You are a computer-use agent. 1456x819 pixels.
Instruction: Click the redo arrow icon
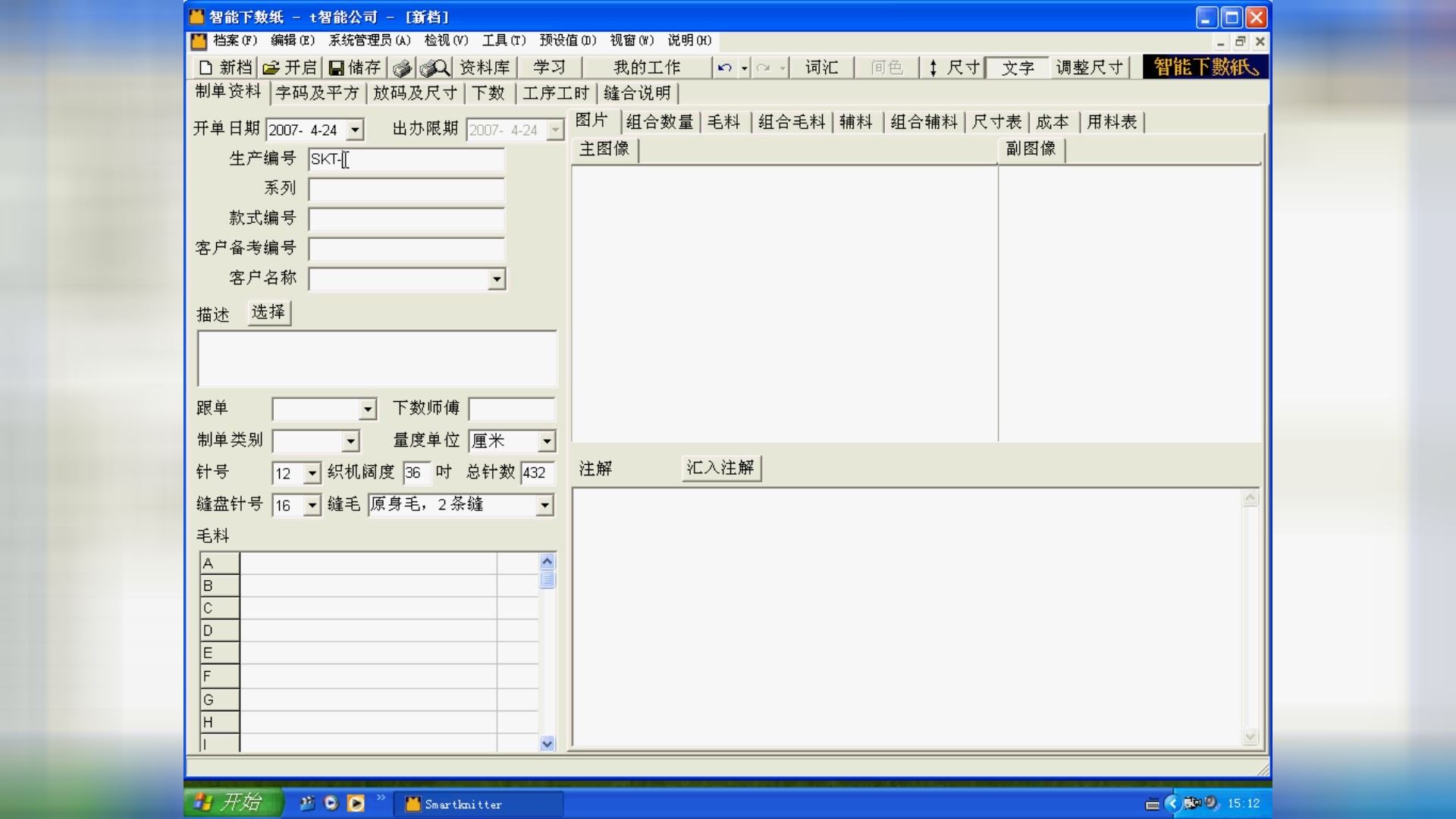point(763,67)
